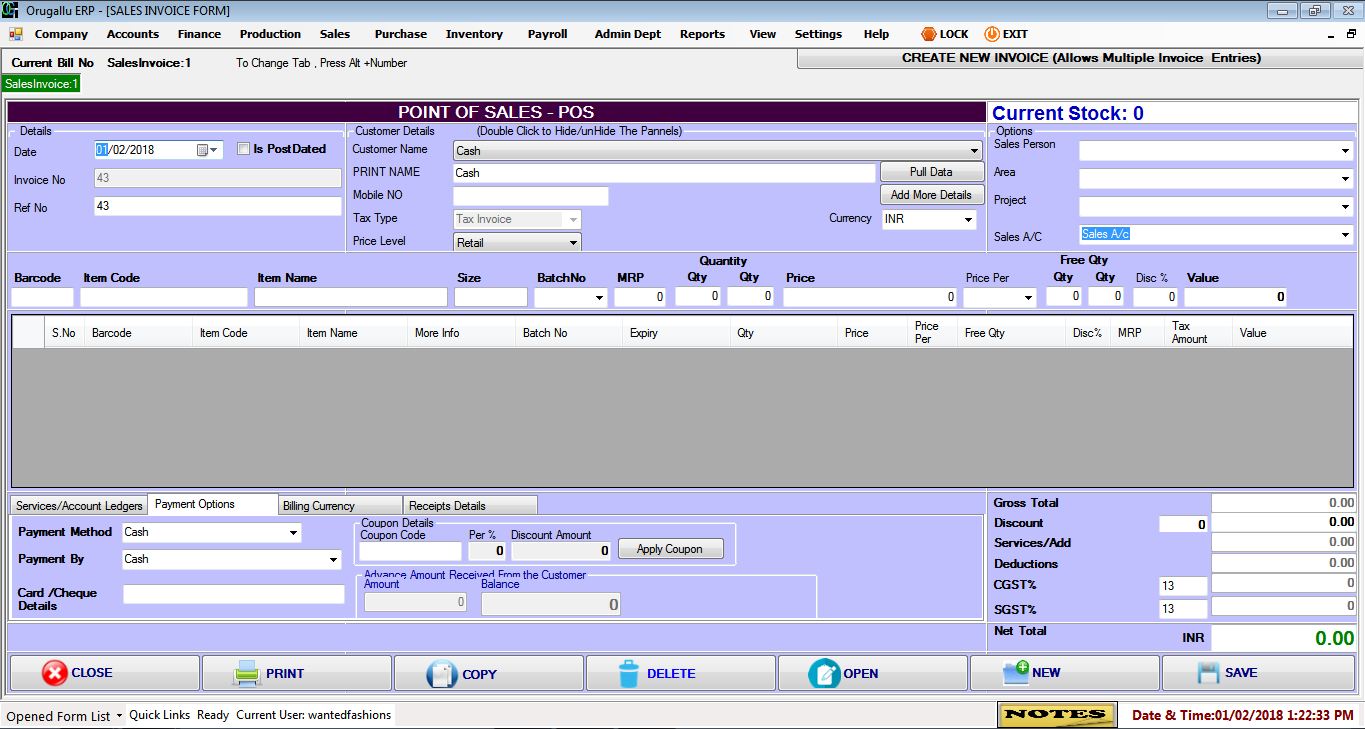Open the Currency INR dropdown
1365x729 pixels.
click(x=968, y=219)
